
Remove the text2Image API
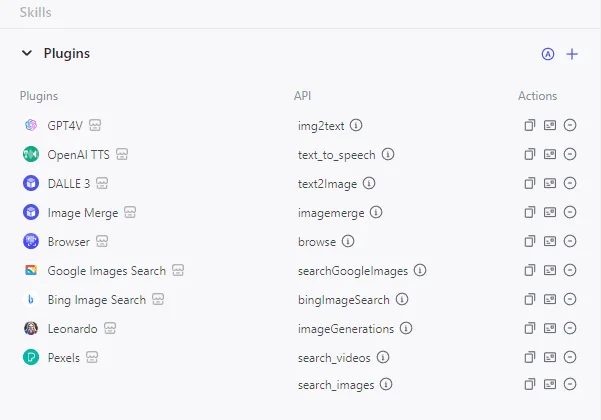click(570, 183)
